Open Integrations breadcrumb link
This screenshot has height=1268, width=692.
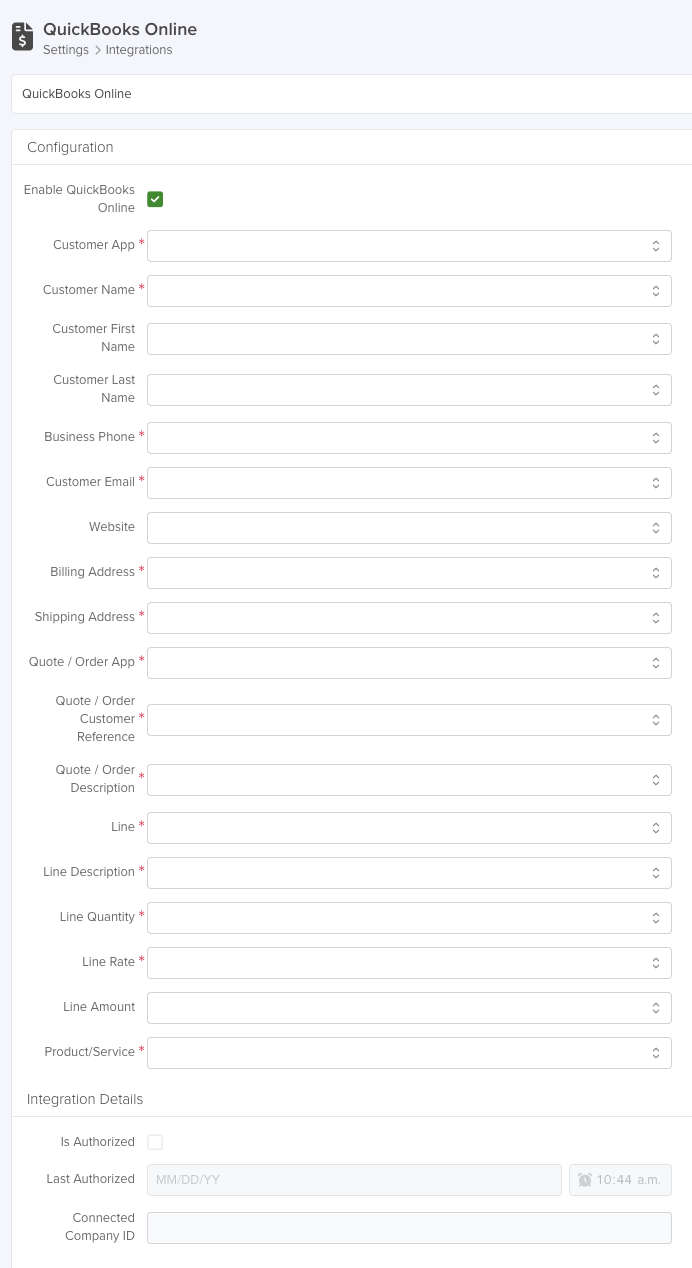(139, 50)
